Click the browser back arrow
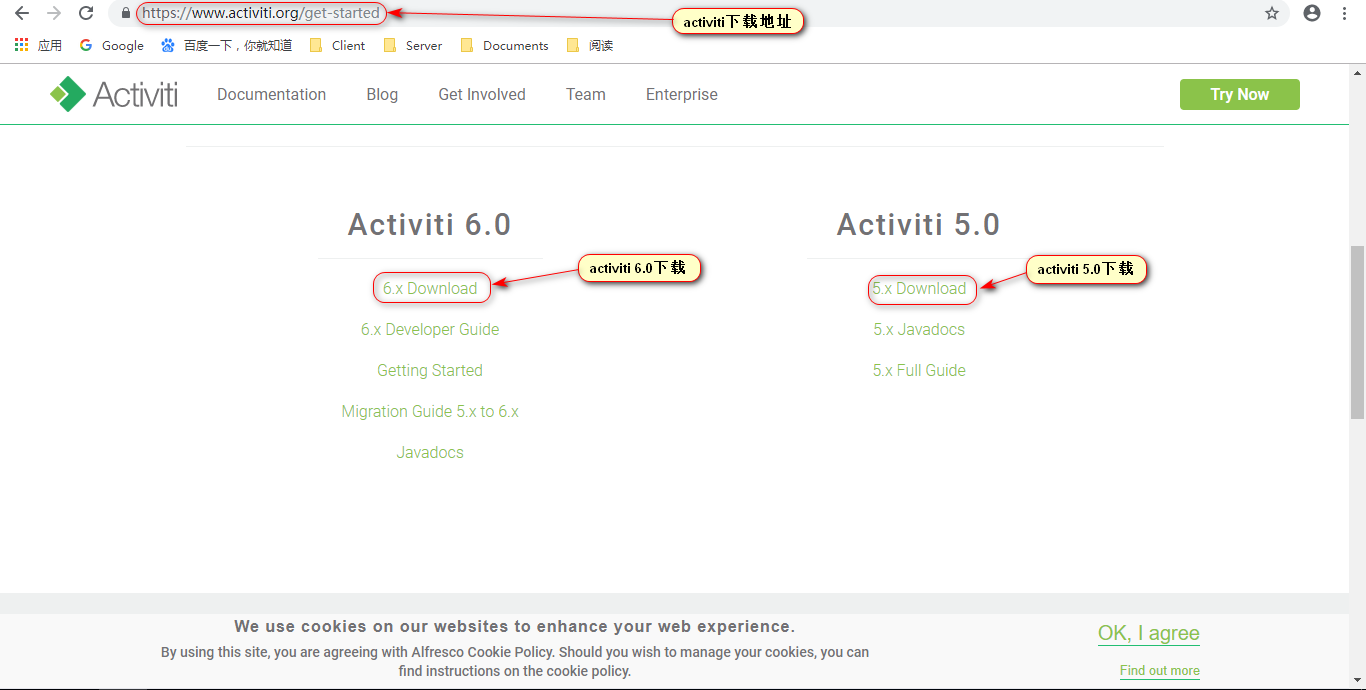Image resolution: width=1366 pixels, height=690 pixels. point(21,14)
